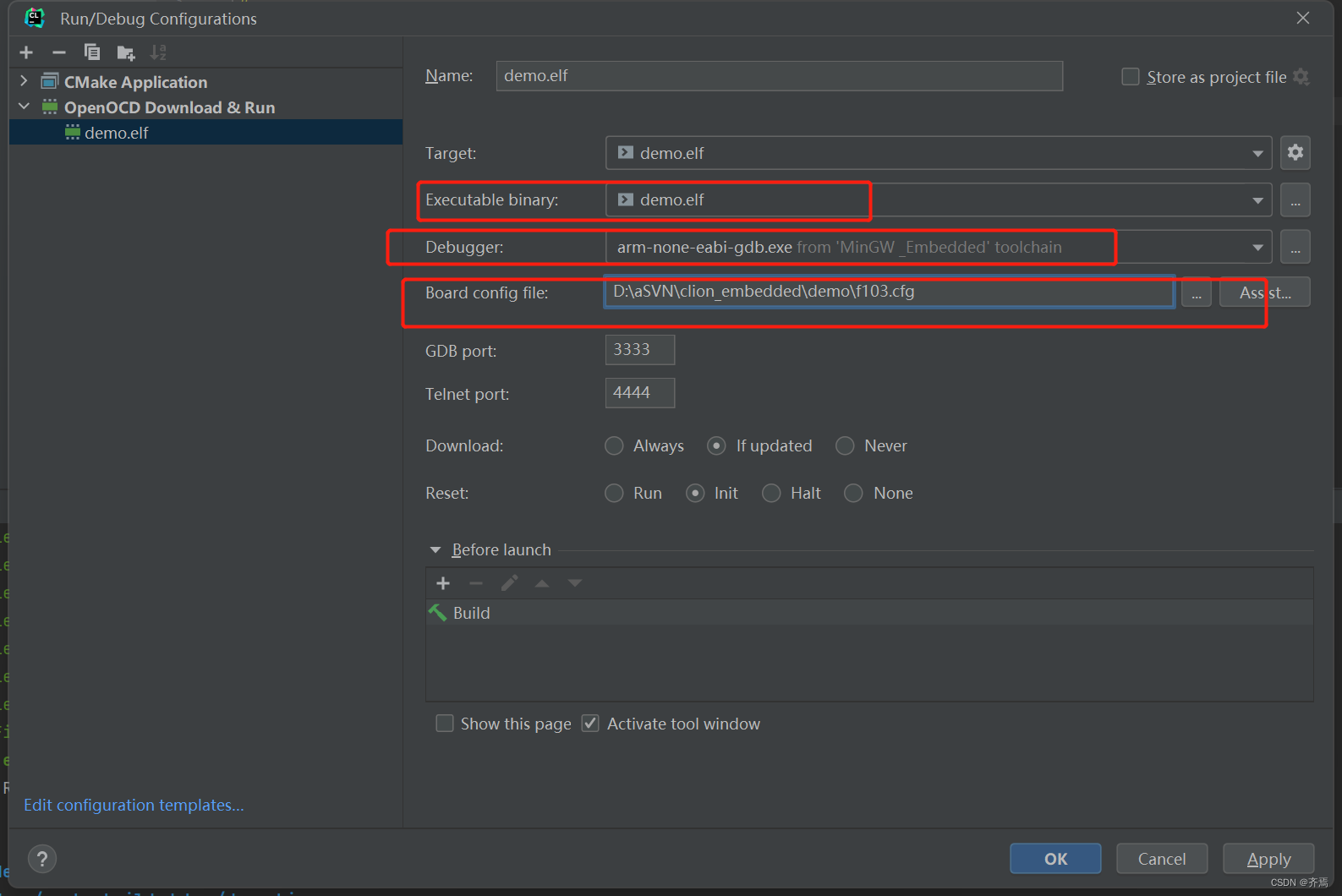The image size is (1342, 896).
Task: Focus the Board config file field
Action: (889, 292)
